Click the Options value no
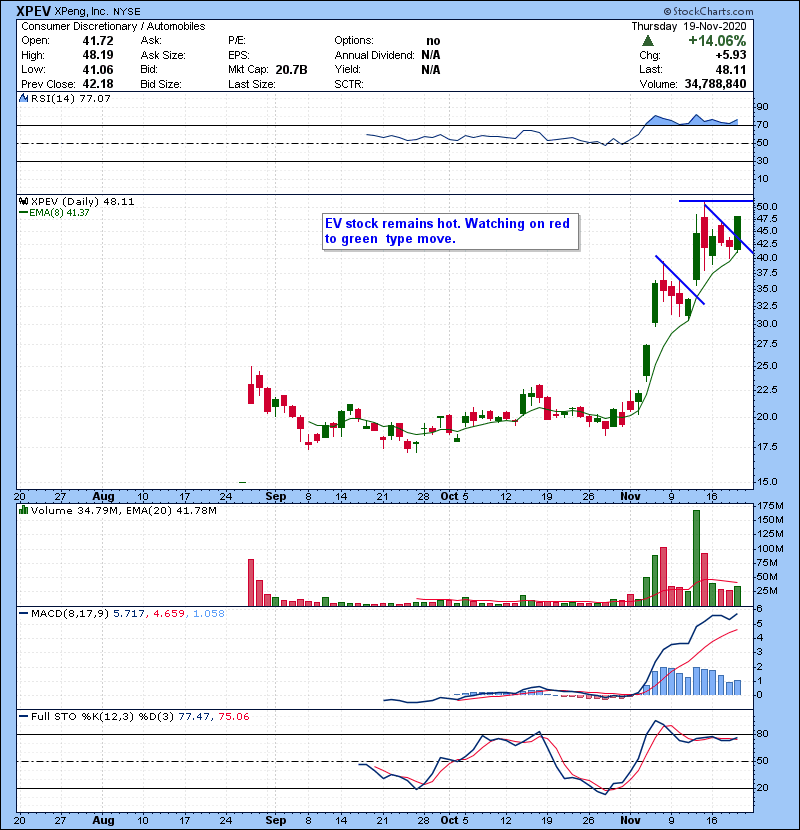Screen dimensions: 800x830 [x=433, y=41]
